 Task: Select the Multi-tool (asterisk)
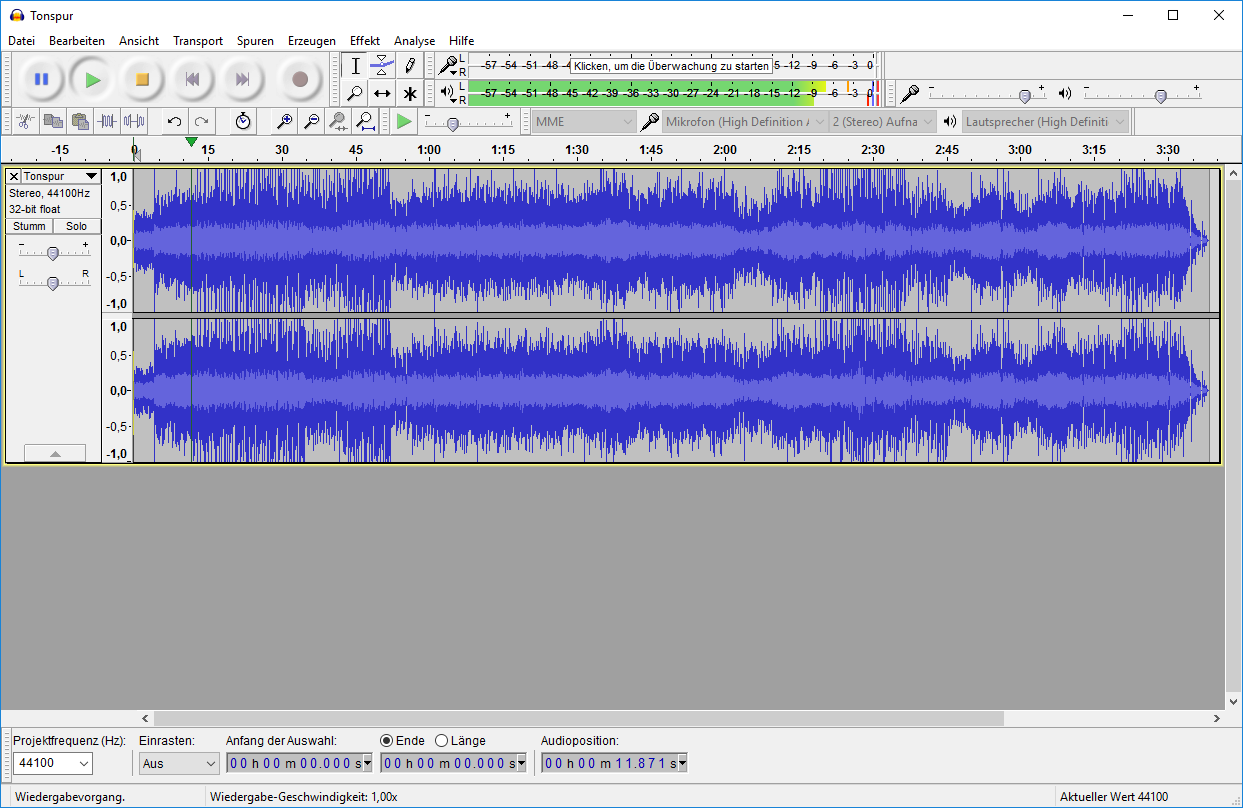click(410, 93)
